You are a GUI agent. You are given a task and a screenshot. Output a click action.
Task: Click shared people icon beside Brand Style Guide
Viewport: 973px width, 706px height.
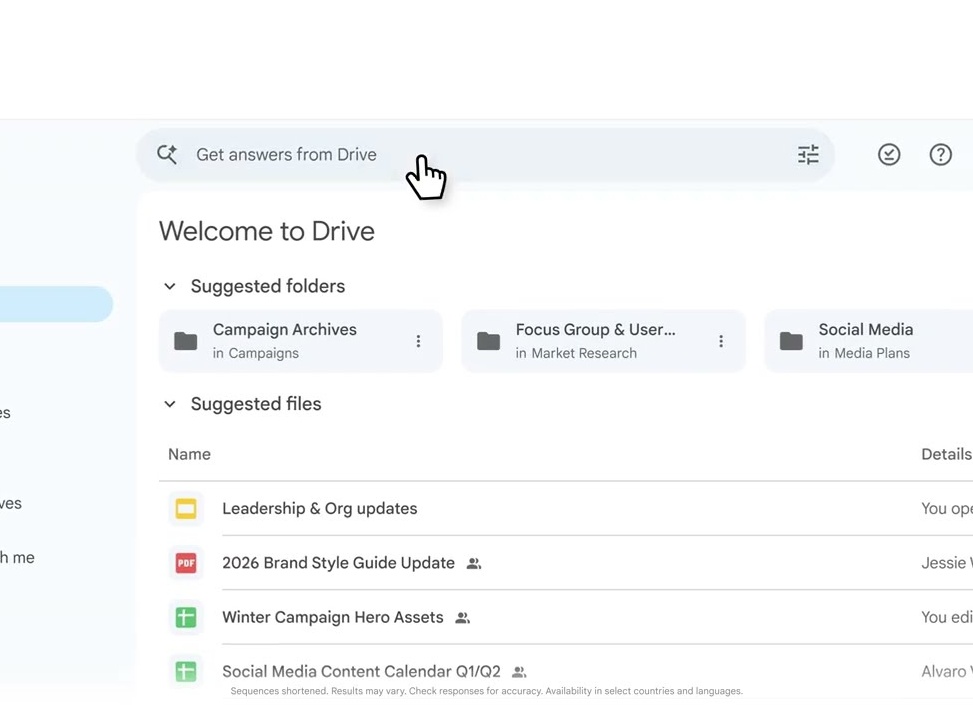click(474, 563)
